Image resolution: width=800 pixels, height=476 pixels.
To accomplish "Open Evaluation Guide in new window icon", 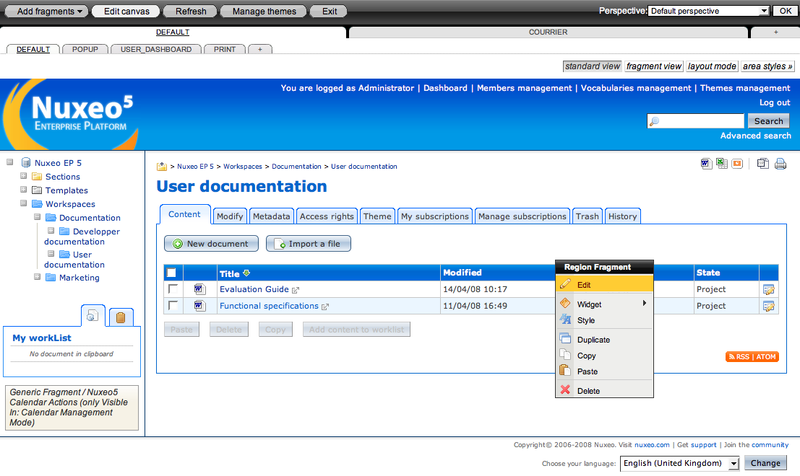I will coord(295,290).
